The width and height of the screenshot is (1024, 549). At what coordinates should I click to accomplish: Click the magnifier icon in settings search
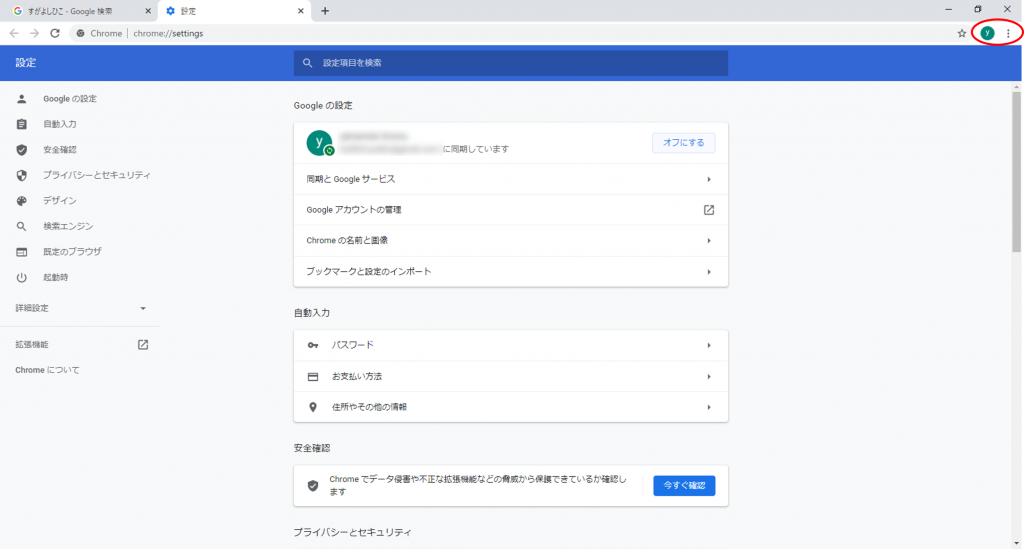[308, 63]
